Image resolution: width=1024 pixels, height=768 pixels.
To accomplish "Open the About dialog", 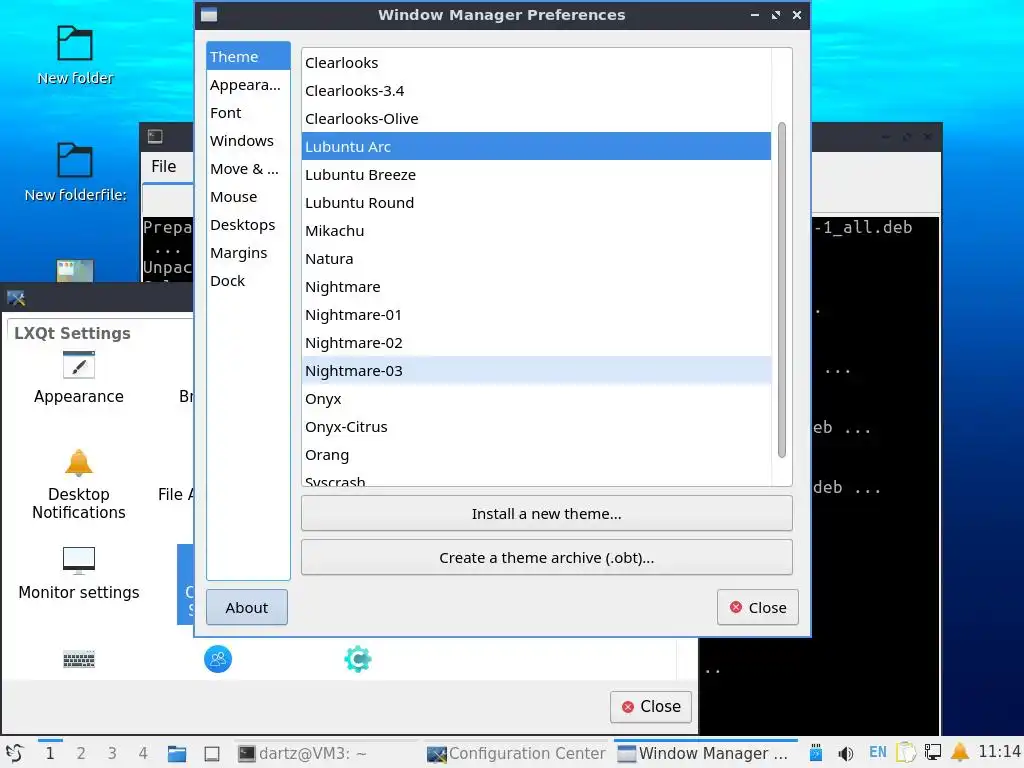I will click(247, 607).
